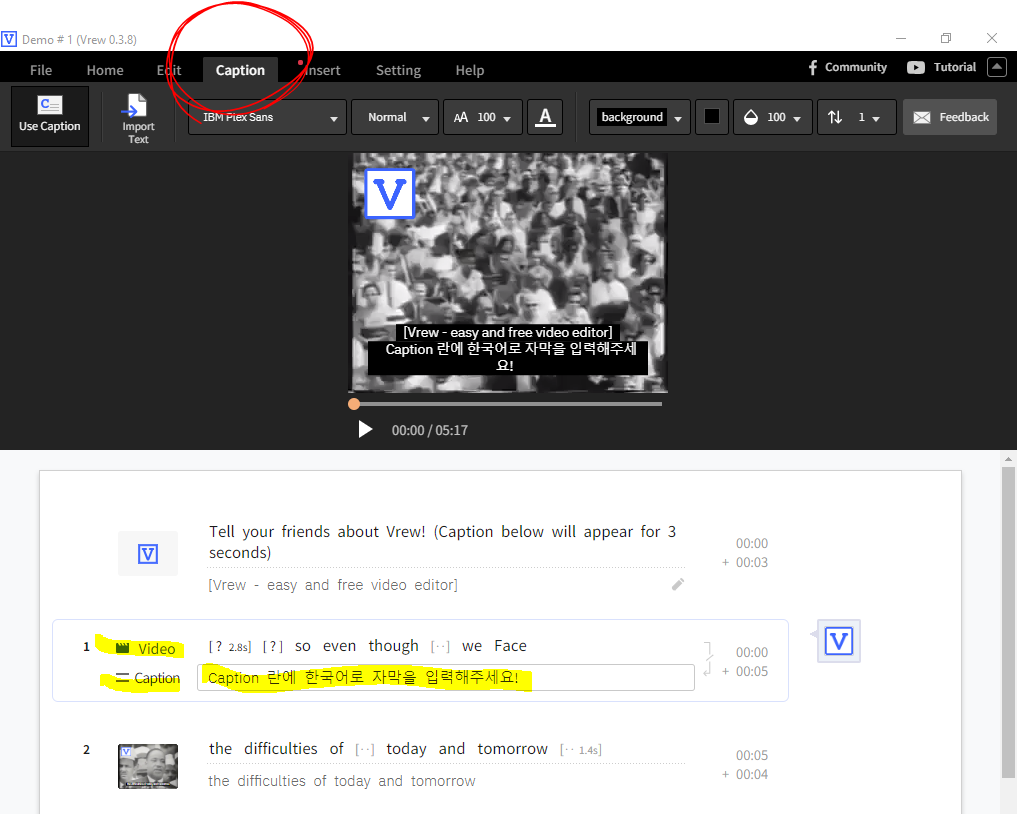Viewport: 1017px width, 814px height.
Task: Click the clip 2 video thumbnail
Action: point(148,766)
